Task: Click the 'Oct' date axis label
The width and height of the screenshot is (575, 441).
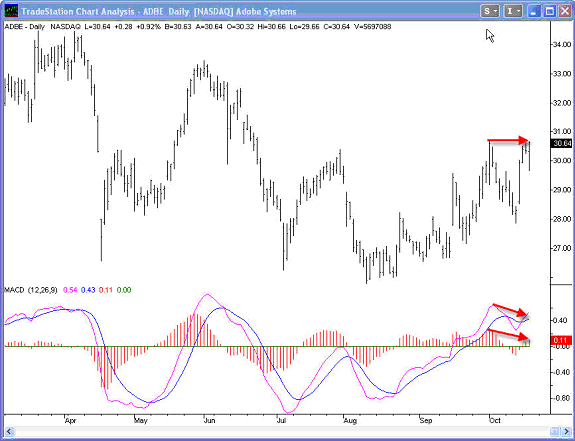Action: pyautogui.click(x=495, y=420)
